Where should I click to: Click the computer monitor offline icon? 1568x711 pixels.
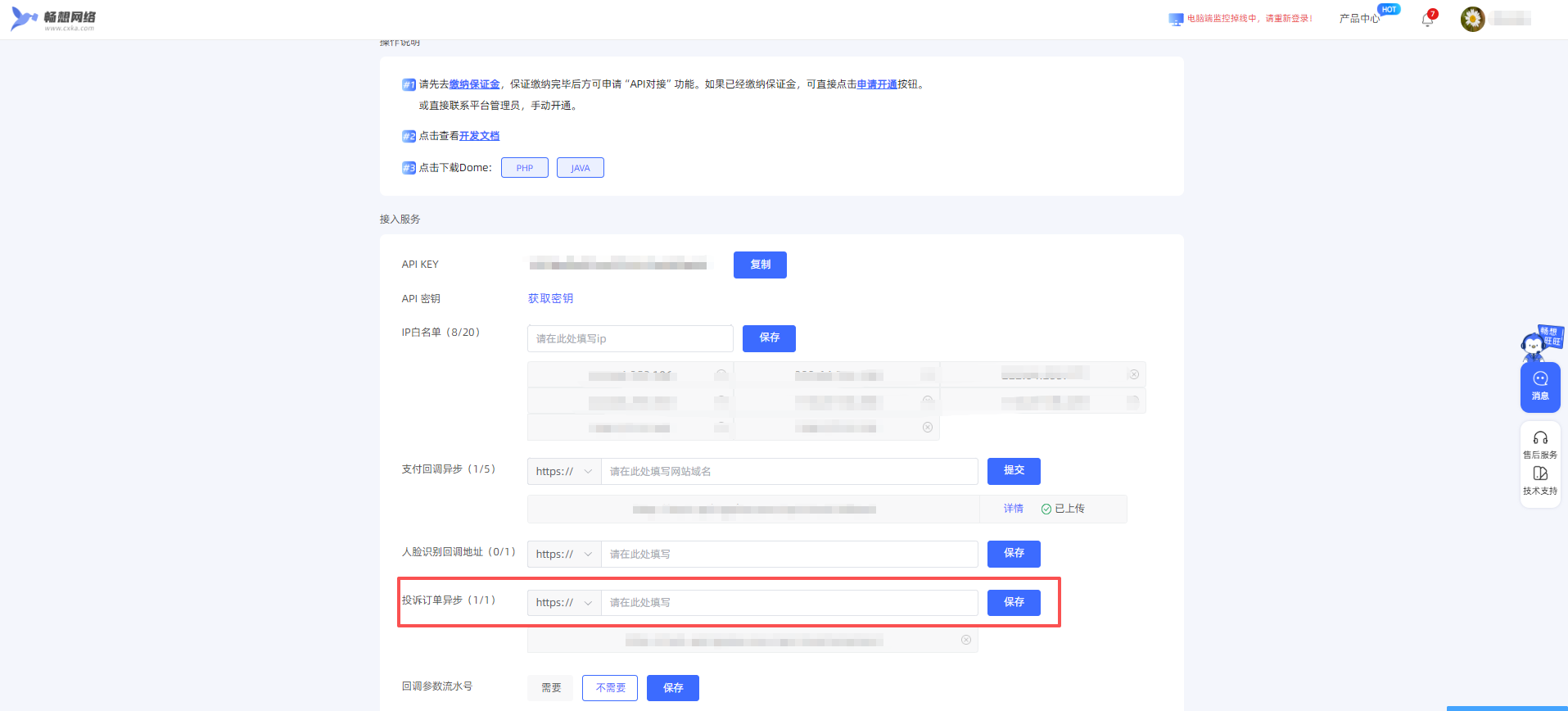1176,19
